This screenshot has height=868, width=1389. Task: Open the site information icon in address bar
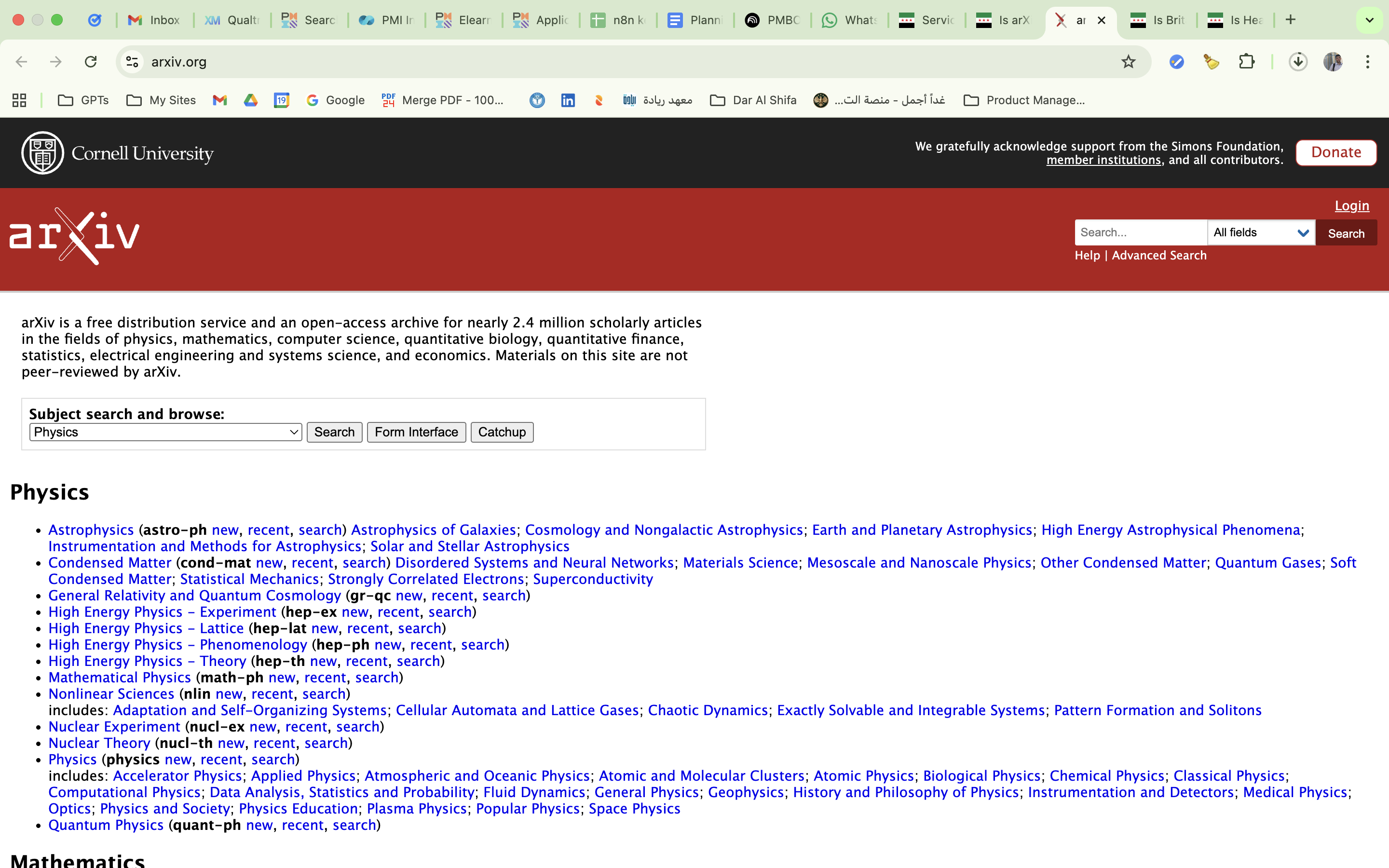pyautogui.click(x=133, y=62)
